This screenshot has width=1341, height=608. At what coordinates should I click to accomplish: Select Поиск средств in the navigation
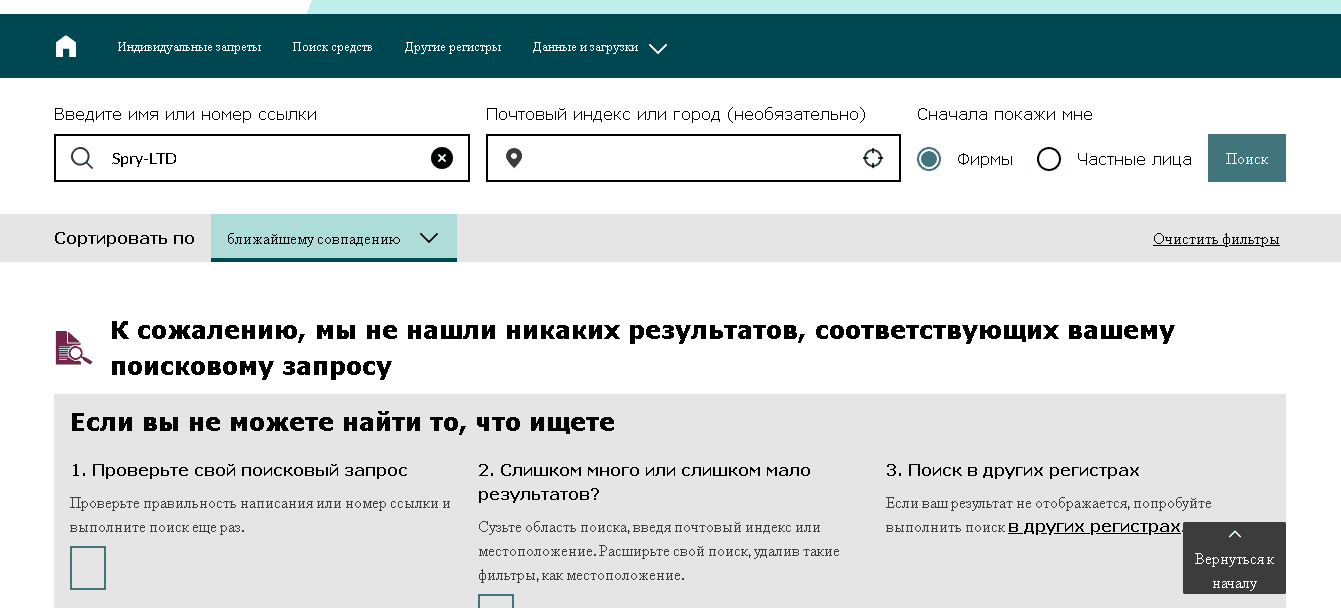coord(332,46)
